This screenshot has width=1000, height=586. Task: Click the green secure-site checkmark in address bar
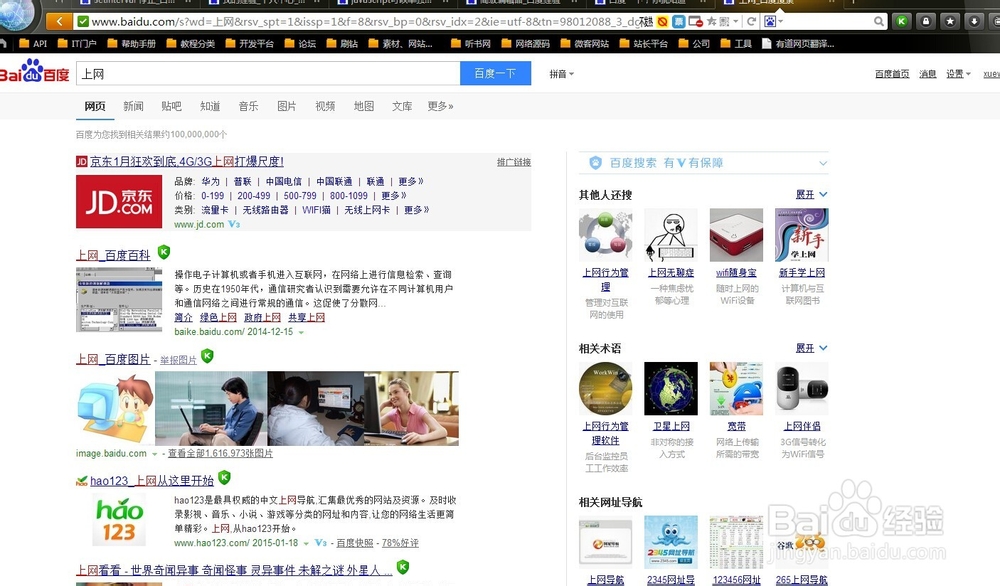click(x=83, y=22)
